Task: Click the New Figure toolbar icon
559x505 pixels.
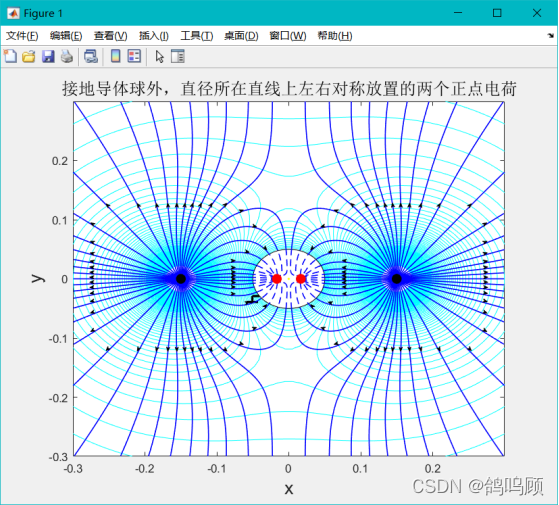Action: pos(10,56)
